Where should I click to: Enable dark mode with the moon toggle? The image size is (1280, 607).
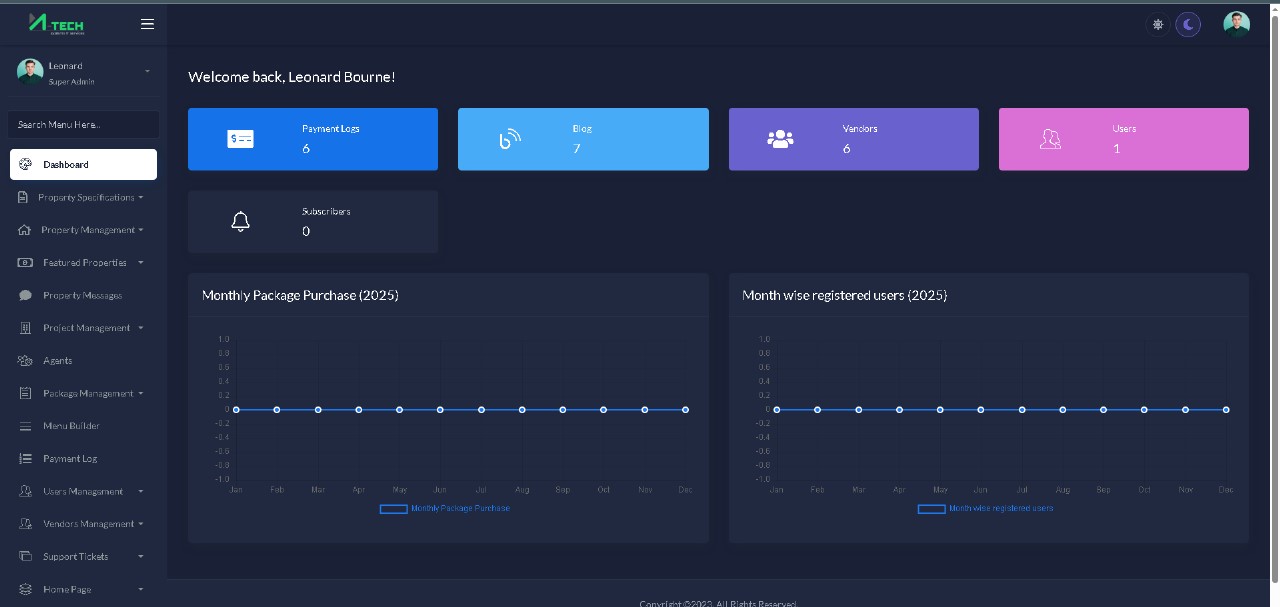tap(1188, 24)
